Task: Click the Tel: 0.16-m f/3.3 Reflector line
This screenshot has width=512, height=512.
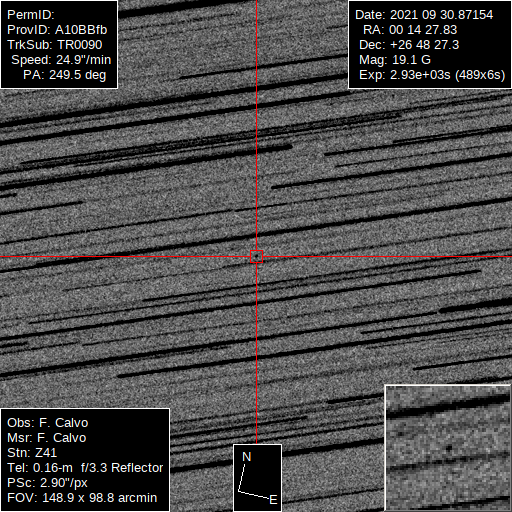Action: 85,468
